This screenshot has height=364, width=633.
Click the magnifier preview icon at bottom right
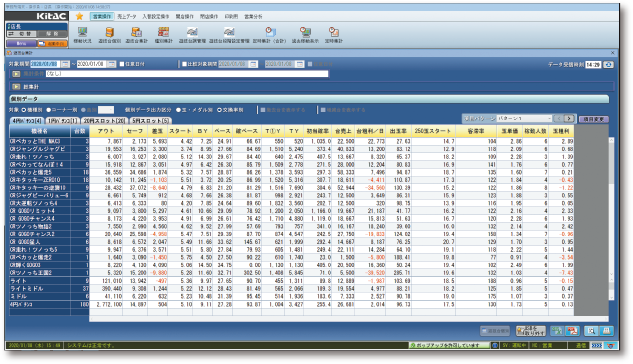(x=591, y=331)
